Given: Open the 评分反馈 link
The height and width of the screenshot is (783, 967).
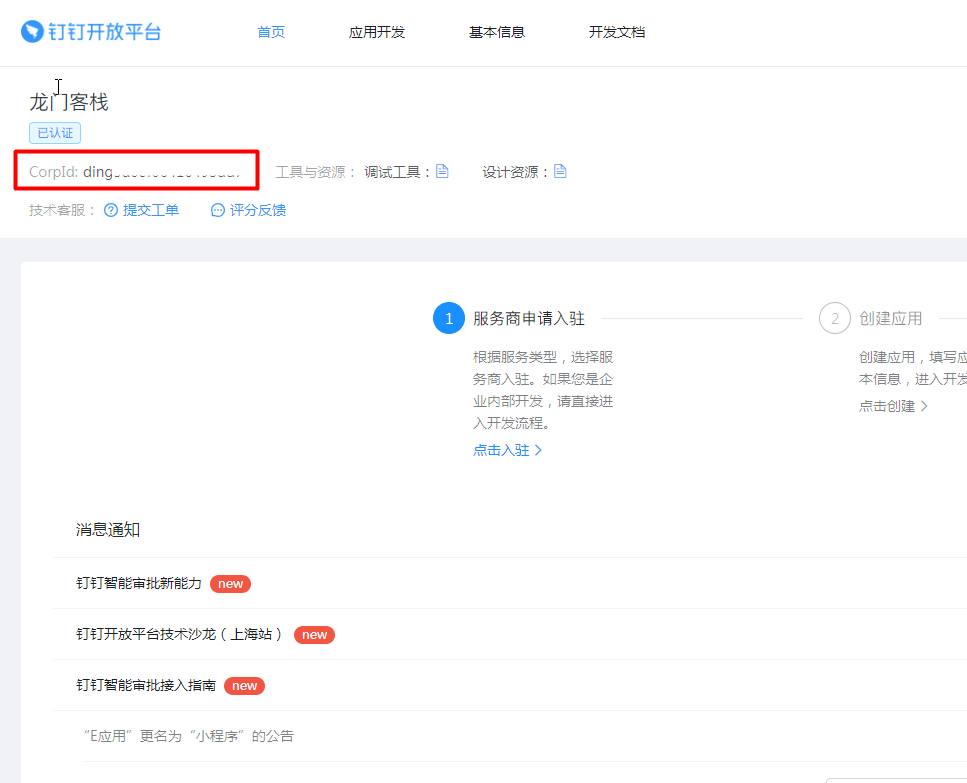Looking at the screenshot, I should [258, 210].
